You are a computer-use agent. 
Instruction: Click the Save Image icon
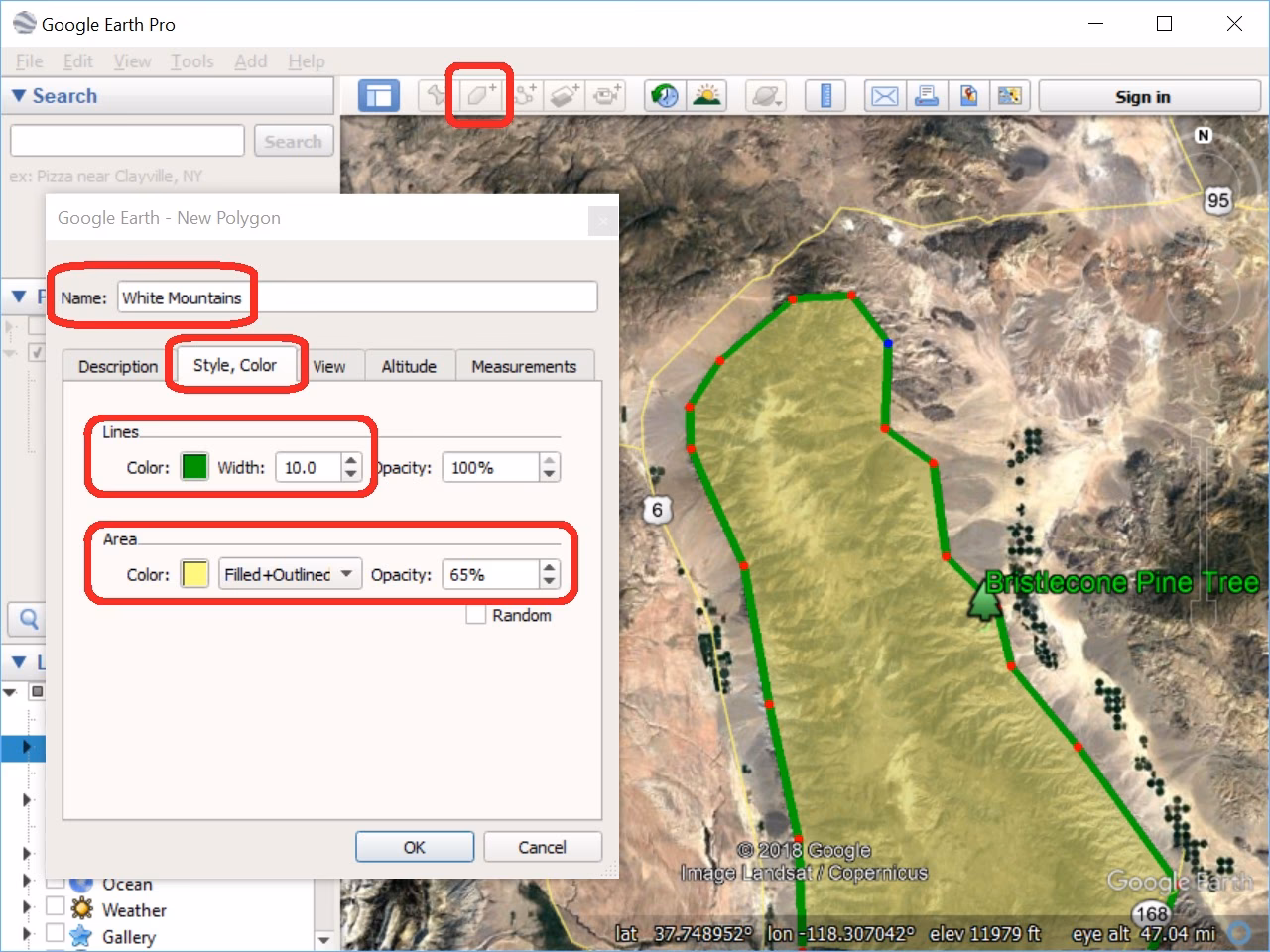[968, 96]
